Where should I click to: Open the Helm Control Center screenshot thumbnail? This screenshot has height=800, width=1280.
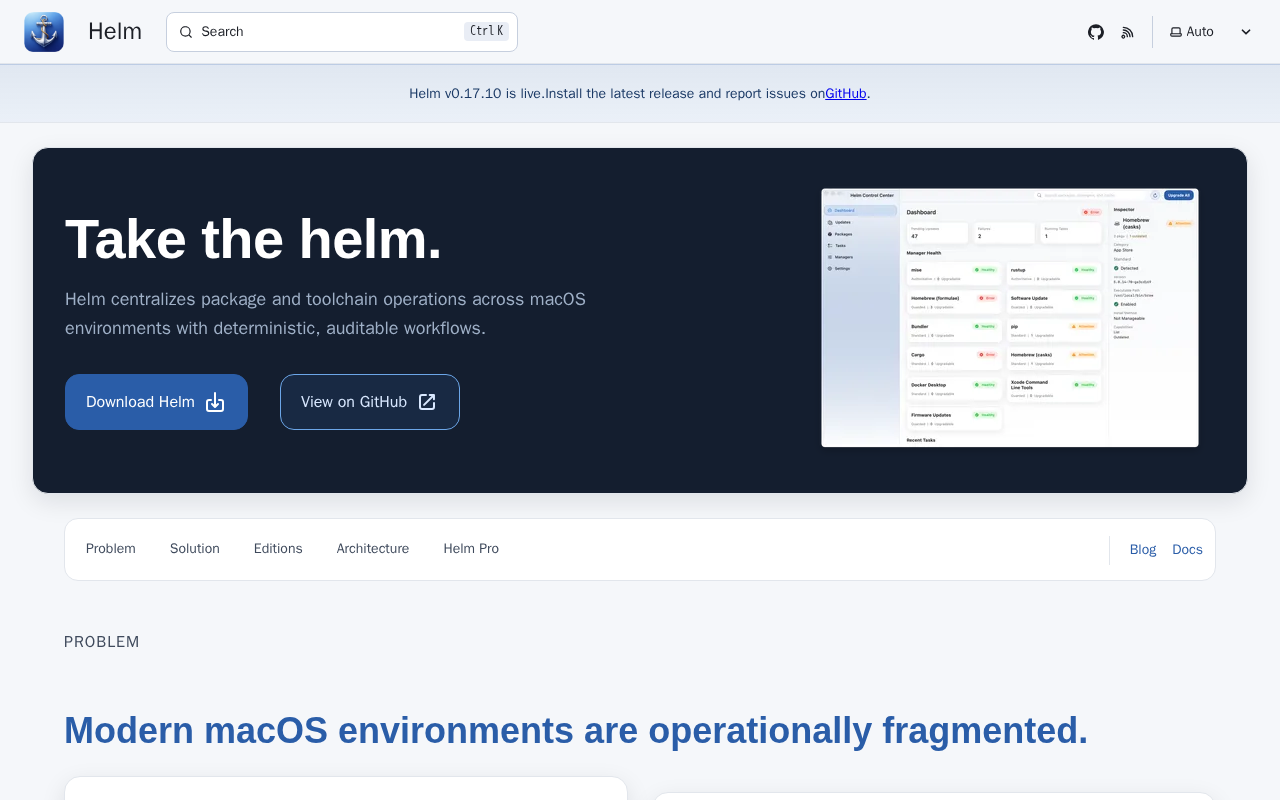(x=1010, y=318)
